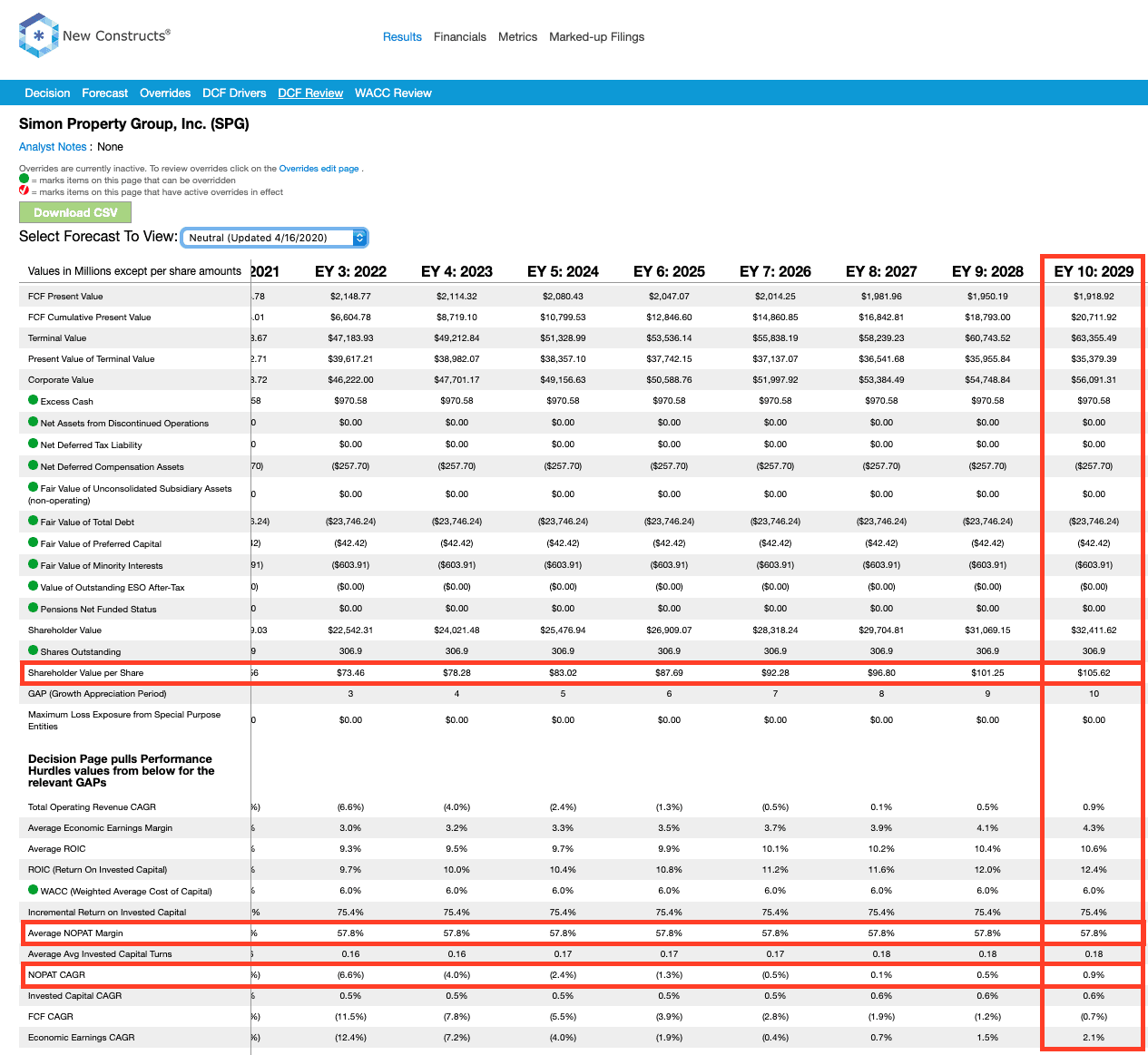Open the Analyst Notes link
The height and width of the screenshot is (1055, 1148).
pyautogui.click(x=53, y=147)
